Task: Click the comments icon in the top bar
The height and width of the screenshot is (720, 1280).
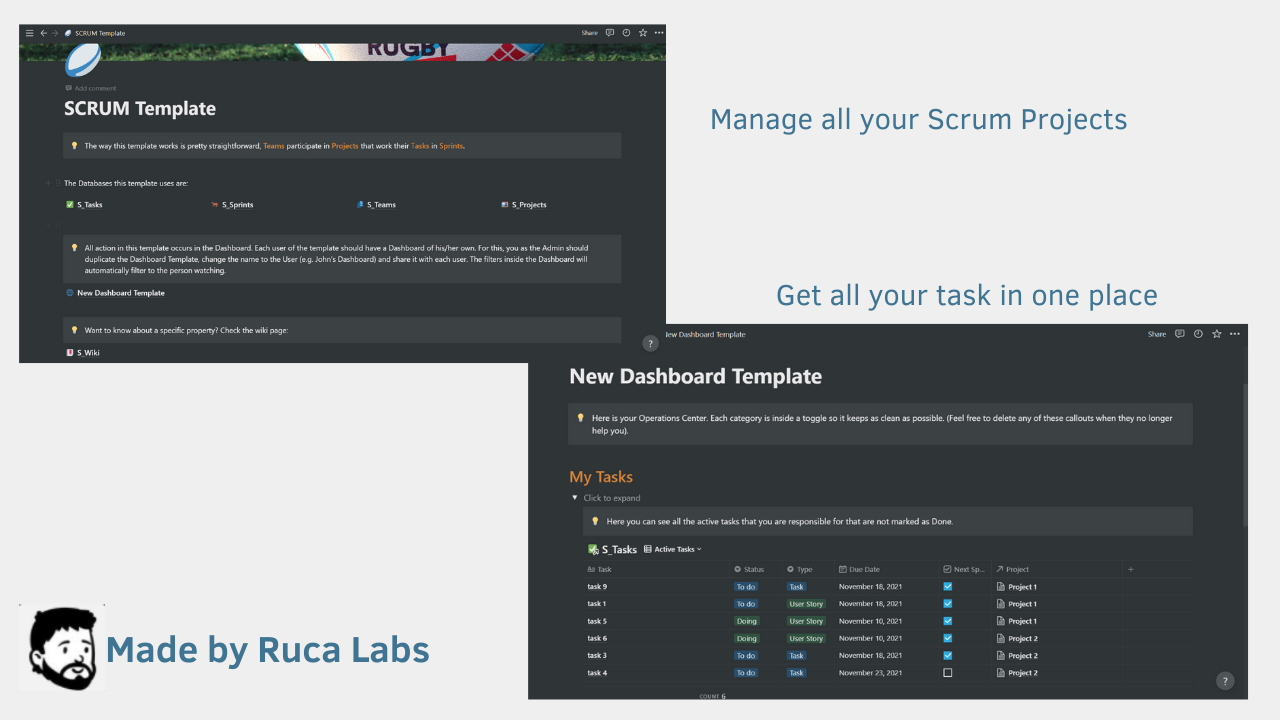Action: coord(609,32)
